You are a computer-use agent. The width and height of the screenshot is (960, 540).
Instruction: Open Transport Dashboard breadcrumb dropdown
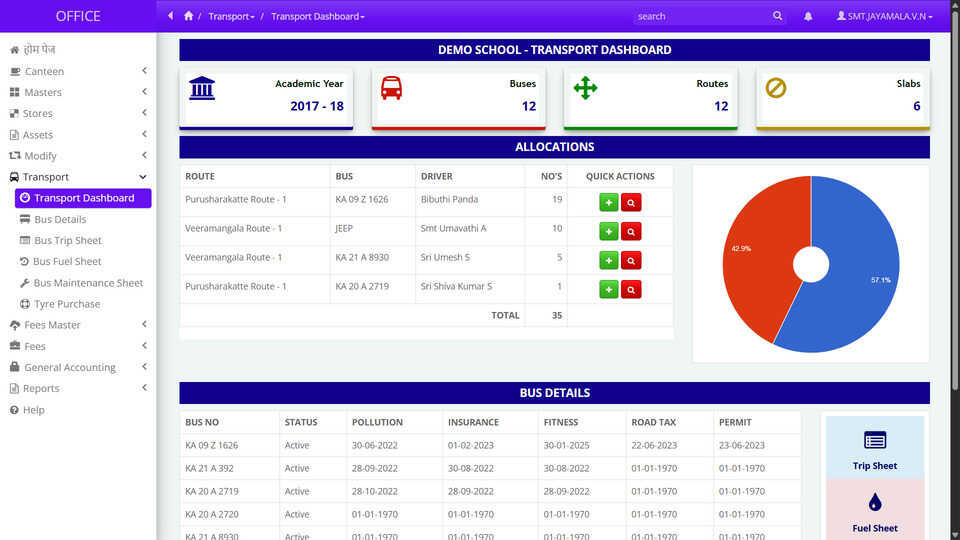(x=317, y=16)
